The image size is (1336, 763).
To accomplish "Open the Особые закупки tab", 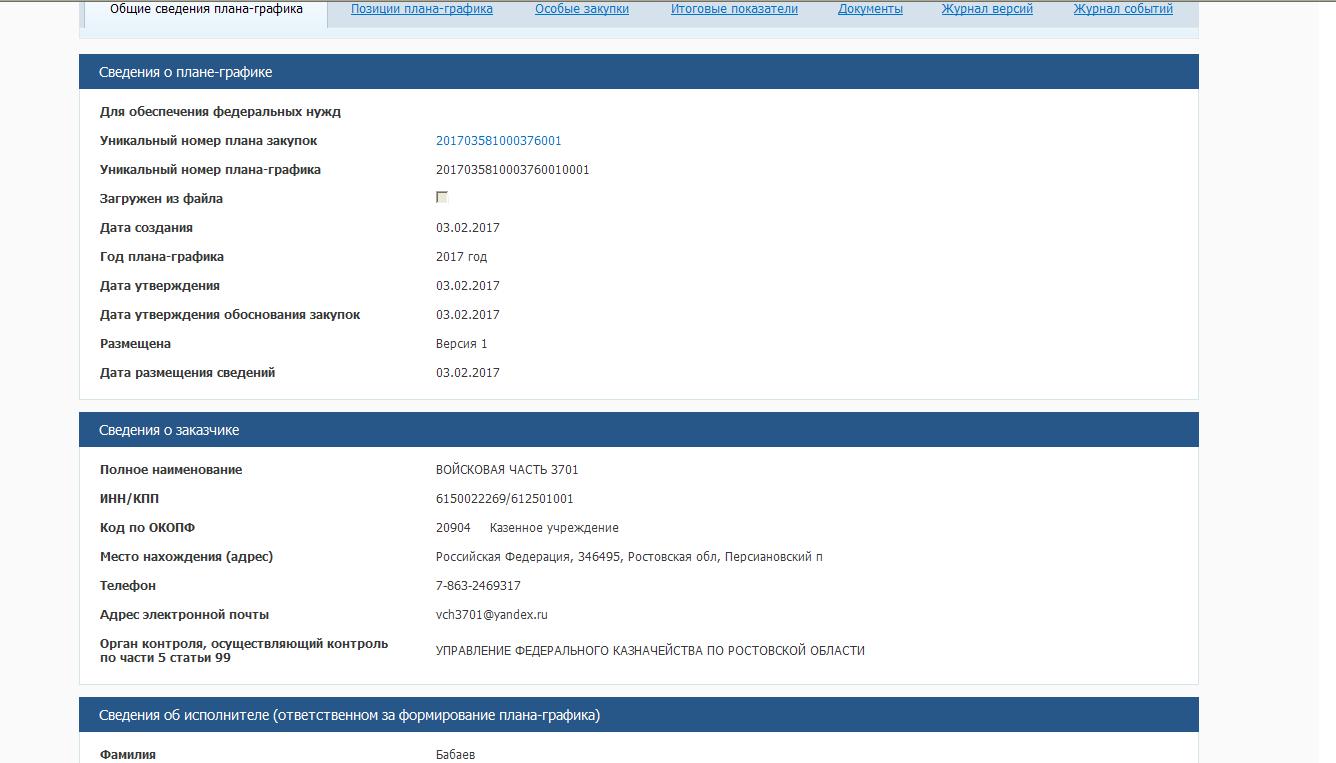I will click(x=581, y=9).
